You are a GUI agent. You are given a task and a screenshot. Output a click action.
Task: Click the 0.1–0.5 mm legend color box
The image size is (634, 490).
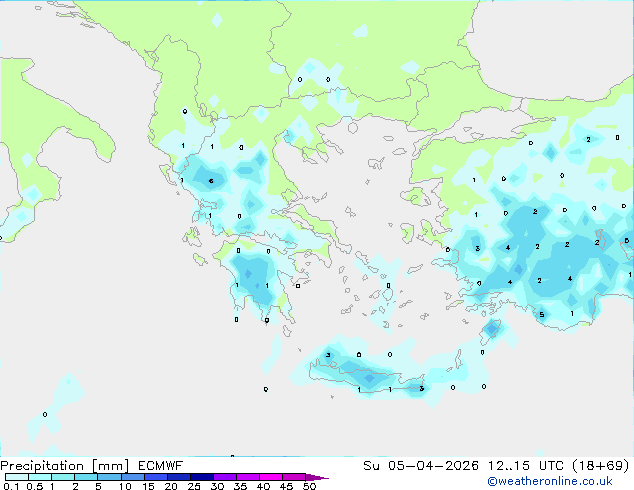(x=17, y=477)
